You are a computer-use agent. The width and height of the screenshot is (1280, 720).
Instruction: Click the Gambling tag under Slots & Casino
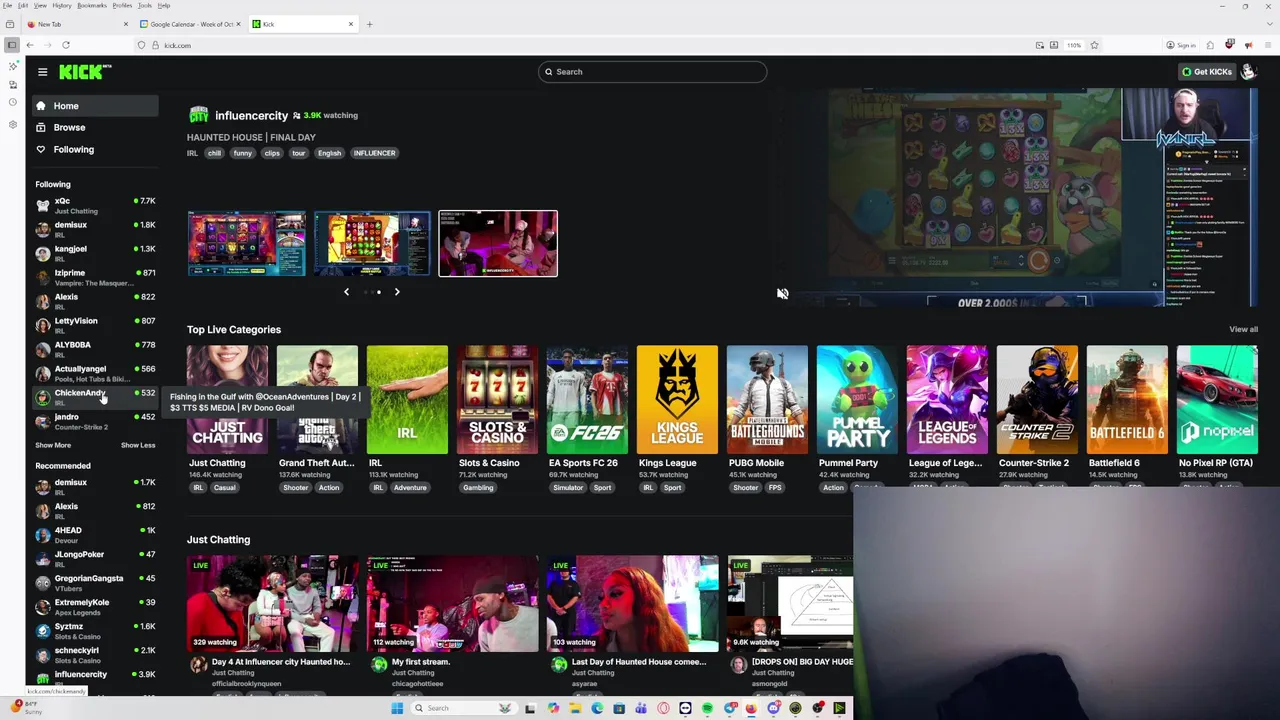(478, 488)
